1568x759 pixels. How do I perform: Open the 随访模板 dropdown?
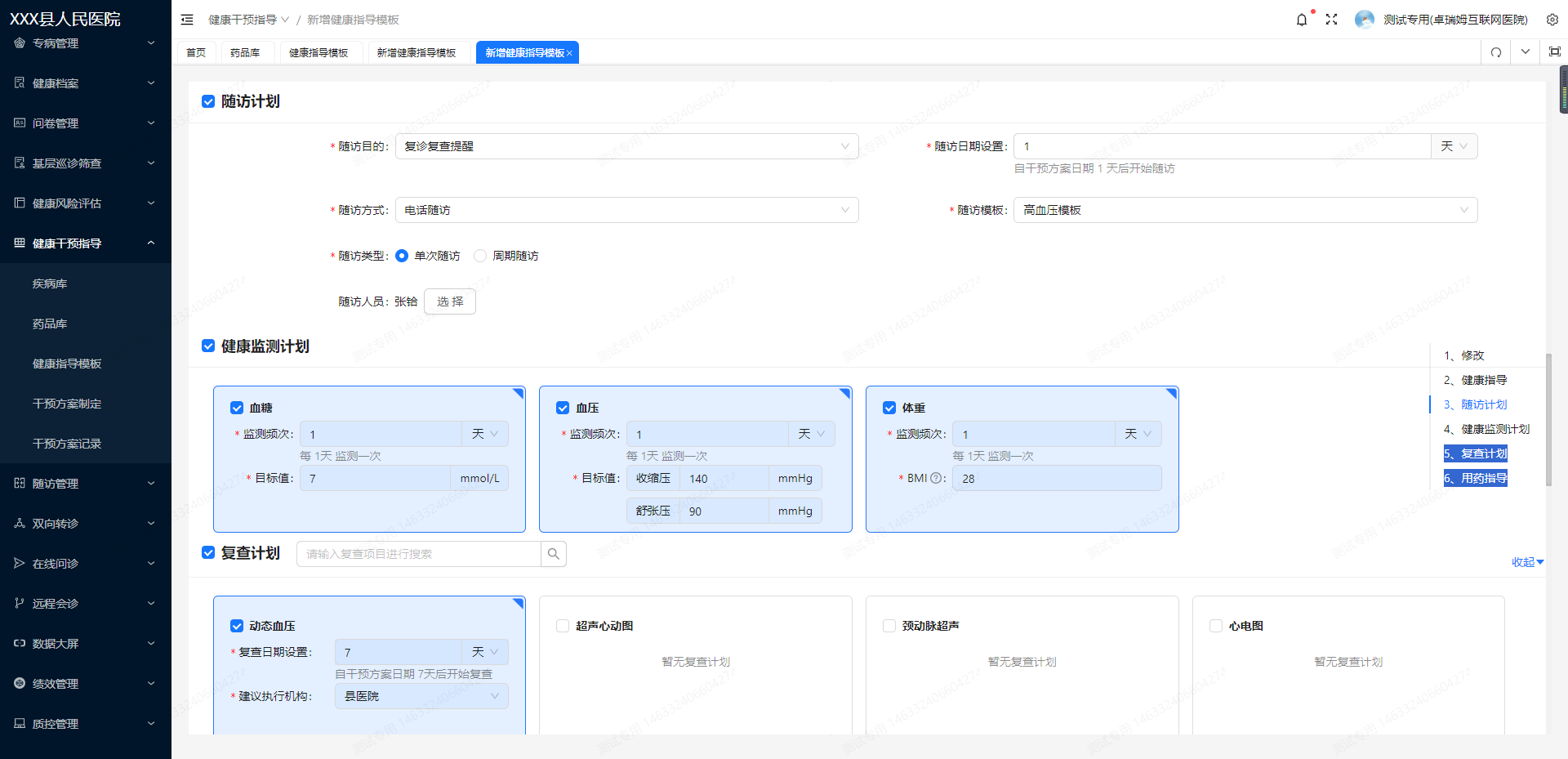click(x=1245, y=210)
